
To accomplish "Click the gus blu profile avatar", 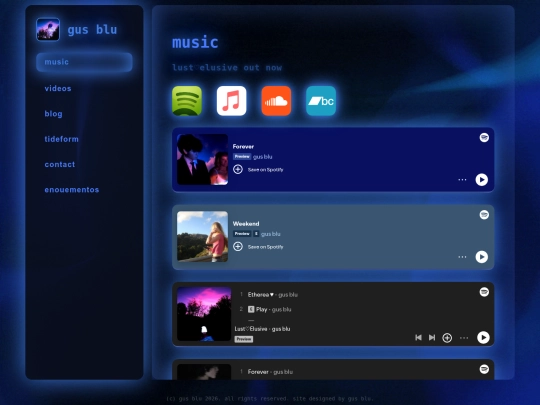I will tap(48, 30).
